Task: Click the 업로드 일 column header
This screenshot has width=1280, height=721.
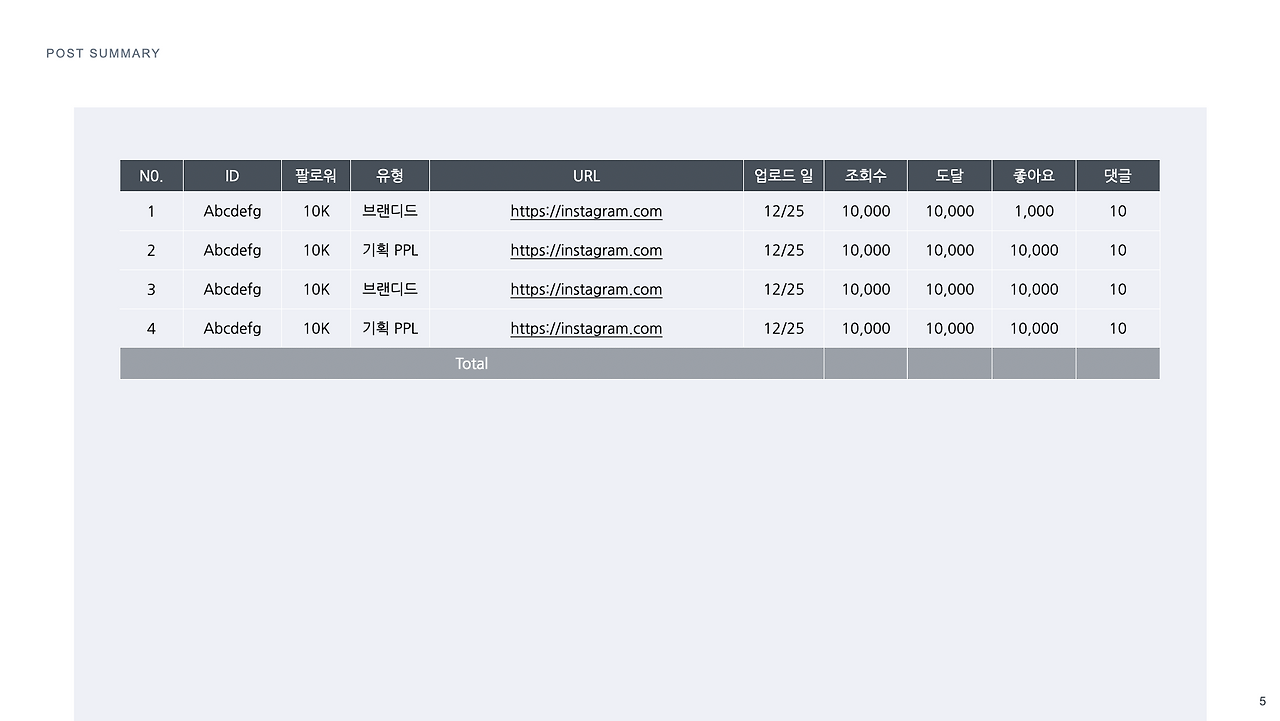Action: tap(784, 175)
